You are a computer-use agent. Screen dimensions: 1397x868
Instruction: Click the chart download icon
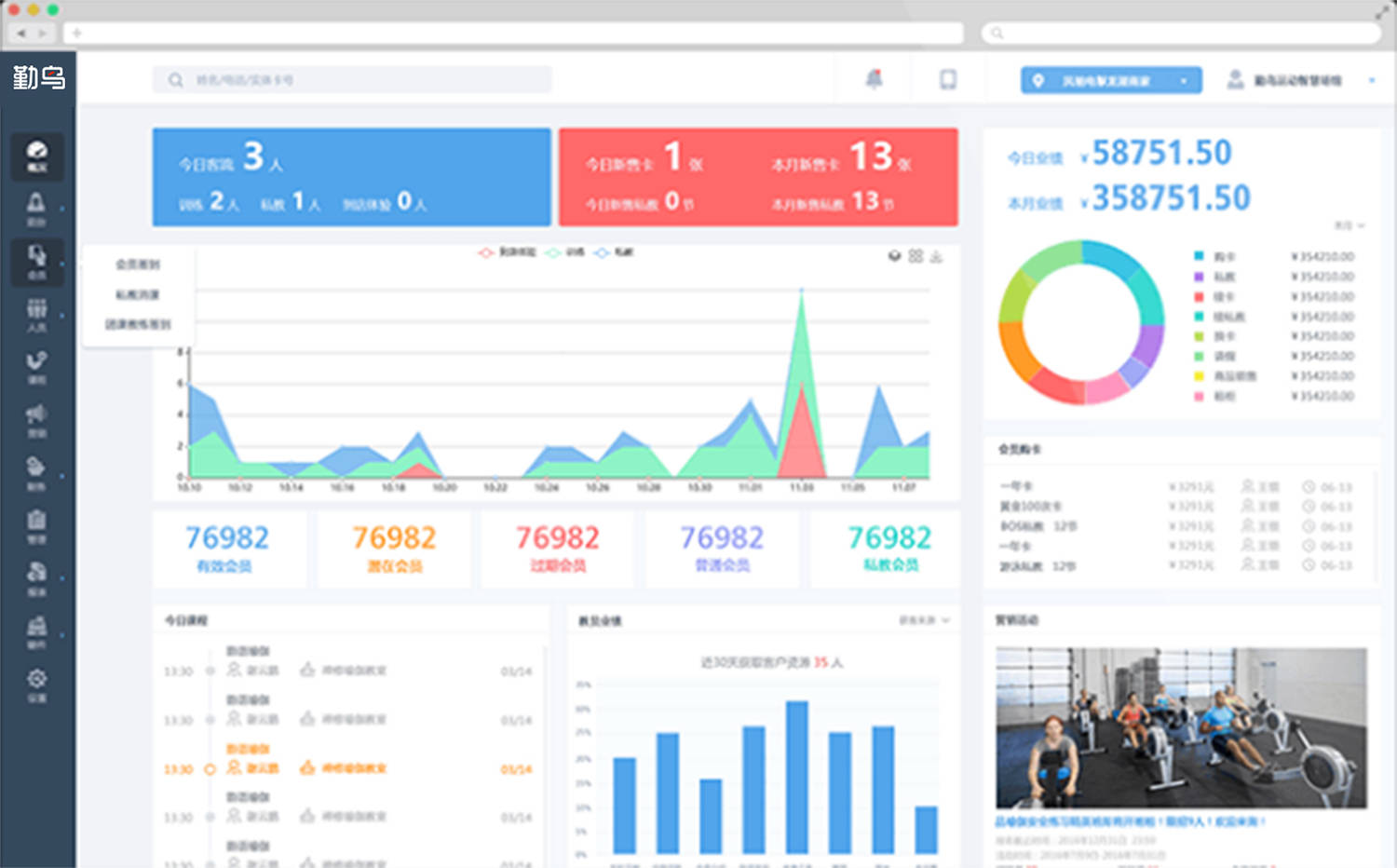tap(937, 256)
